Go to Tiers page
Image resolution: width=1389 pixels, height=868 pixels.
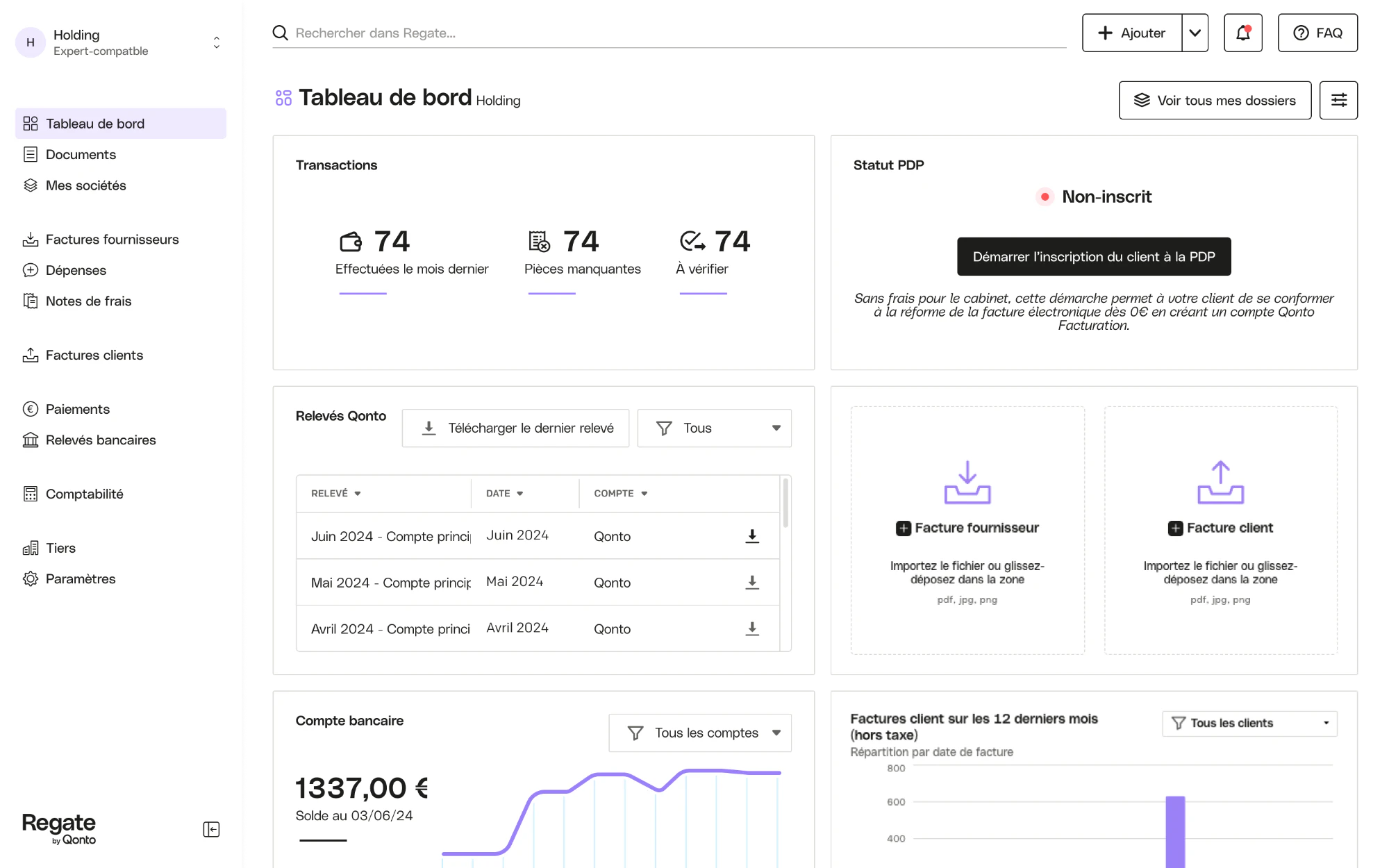[121, 548]
